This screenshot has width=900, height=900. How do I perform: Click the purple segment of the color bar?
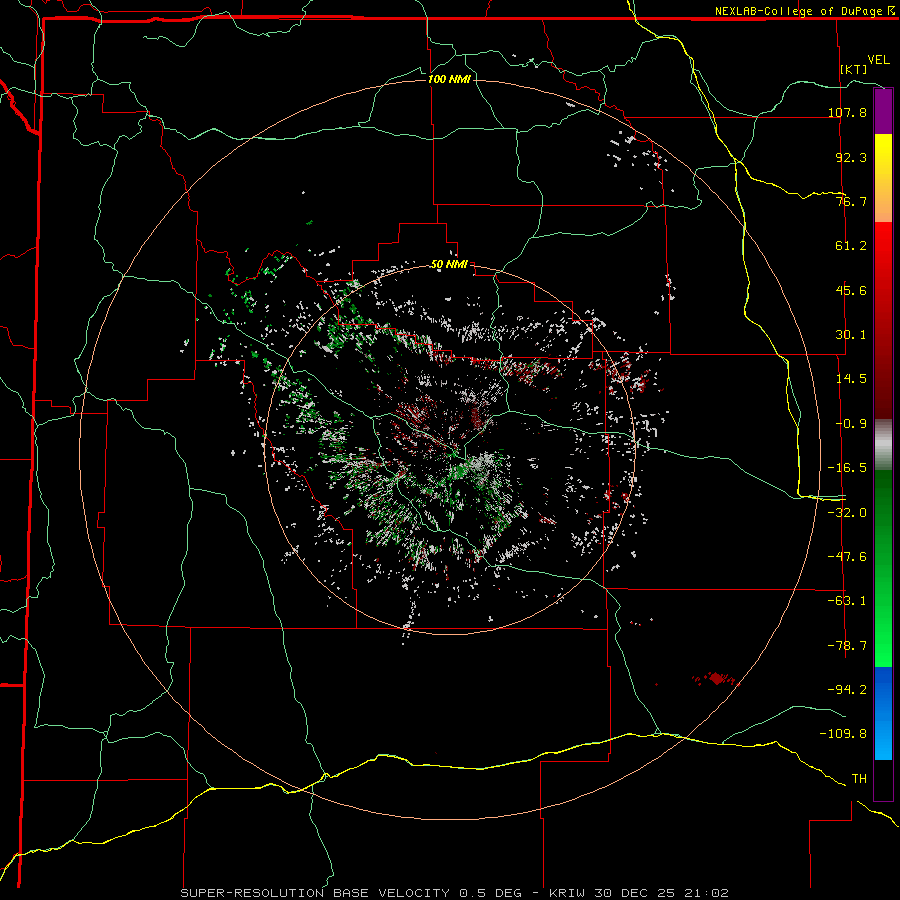click(x=883, y=111)
